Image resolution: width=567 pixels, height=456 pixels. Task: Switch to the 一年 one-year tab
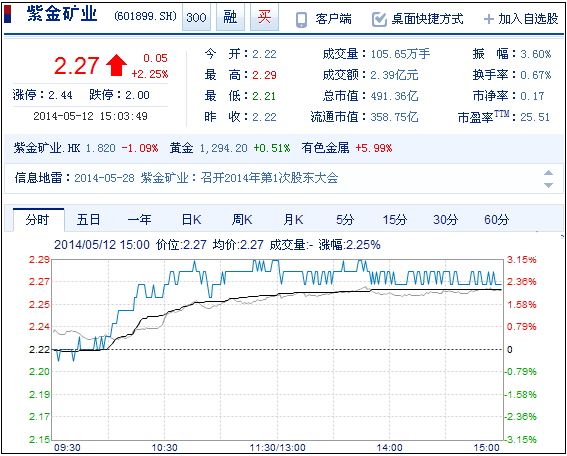140,220
